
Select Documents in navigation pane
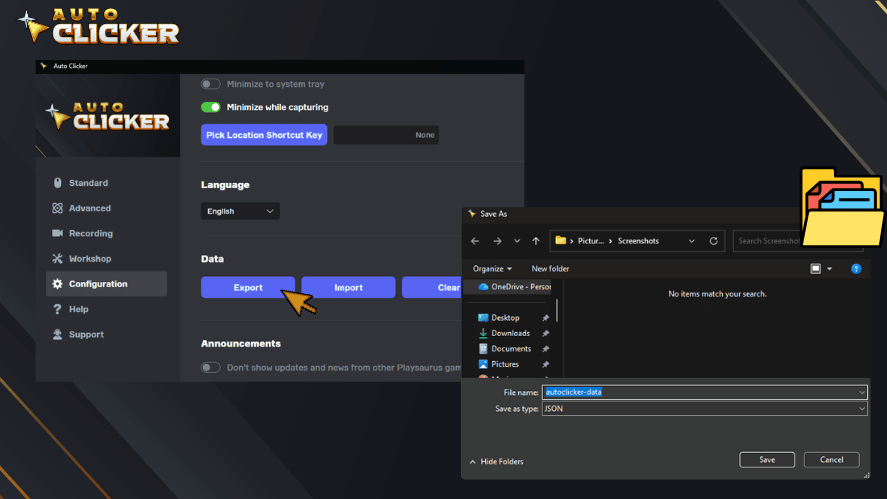point(505,349)
